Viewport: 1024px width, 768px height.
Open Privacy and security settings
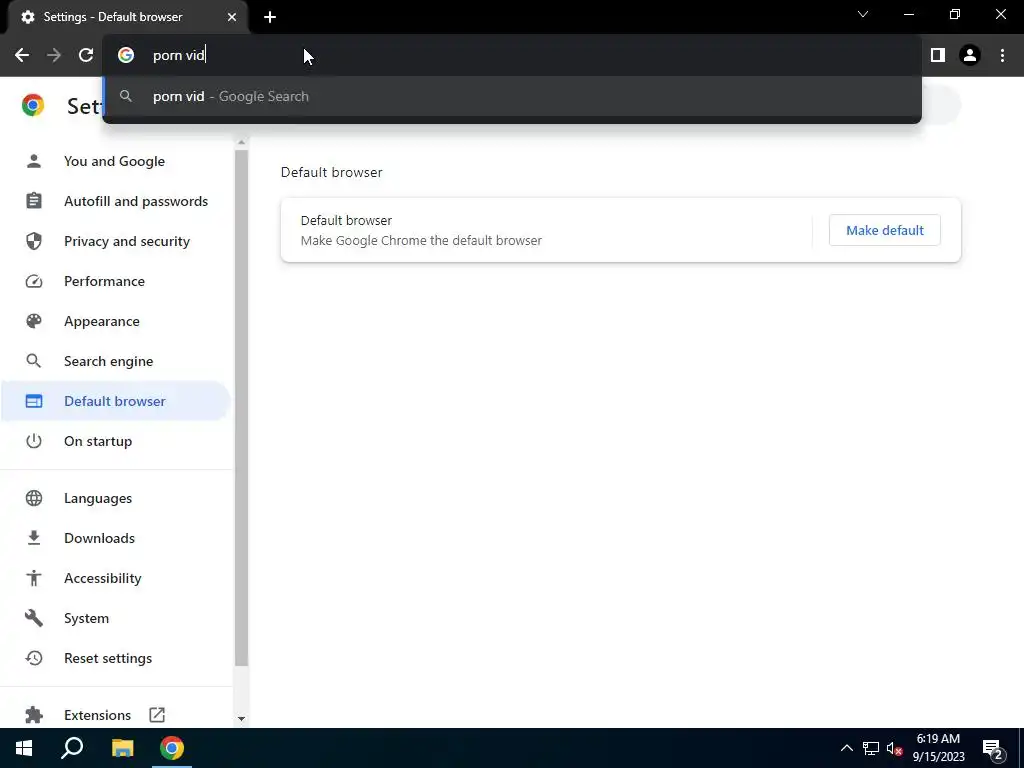coord(127,241)
